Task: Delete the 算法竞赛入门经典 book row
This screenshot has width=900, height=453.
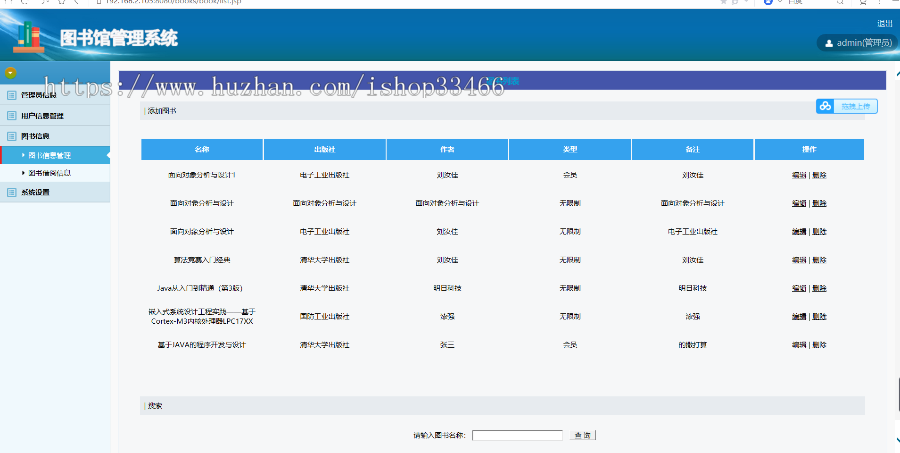Action: pos(819,260)
